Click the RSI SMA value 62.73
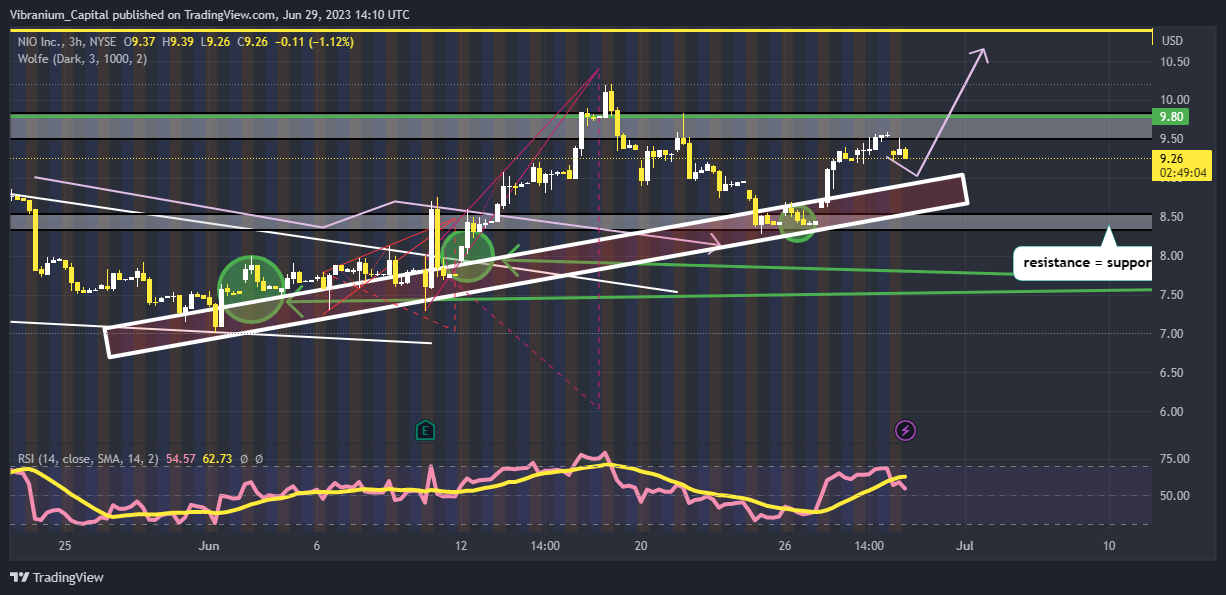The width and height of the screenshot is (1226, 595). pos(218,459)
